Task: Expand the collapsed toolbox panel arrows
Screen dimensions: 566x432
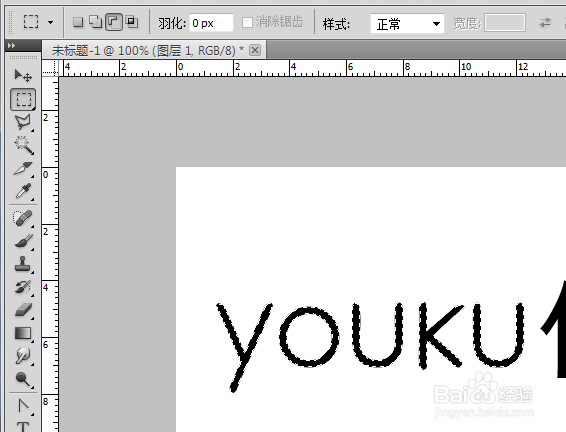Action: point(12,45)
